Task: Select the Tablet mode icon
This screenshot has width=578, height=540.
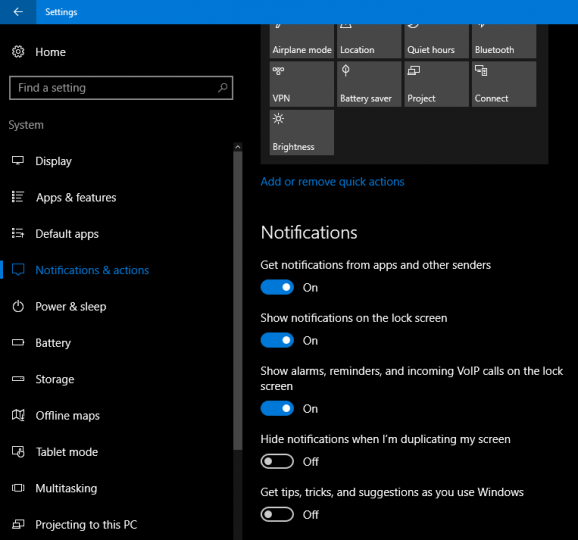Action: click(18, 452)
